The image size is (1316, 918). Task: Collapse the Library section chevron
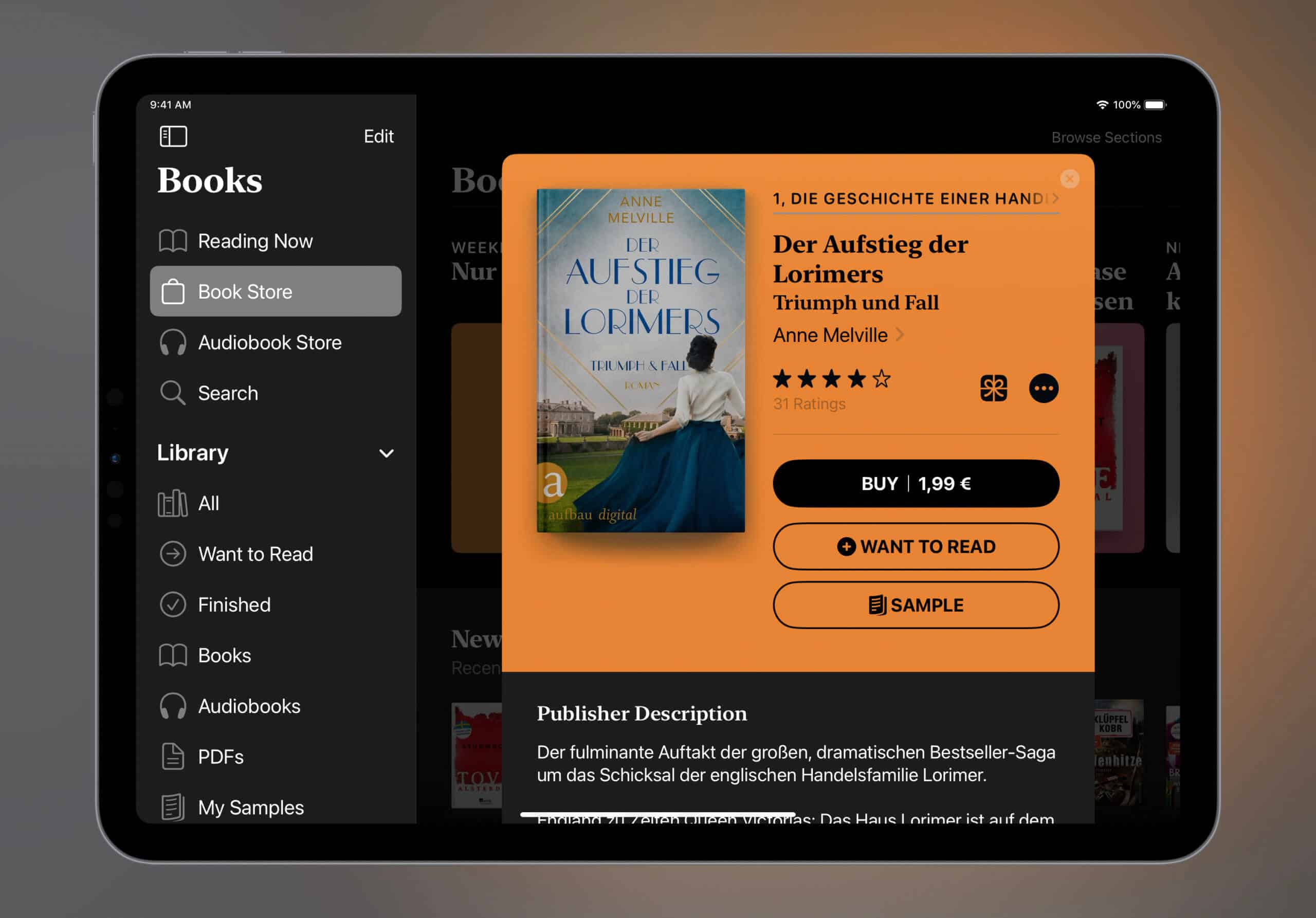pyautogui.click(x=387, y=453)
